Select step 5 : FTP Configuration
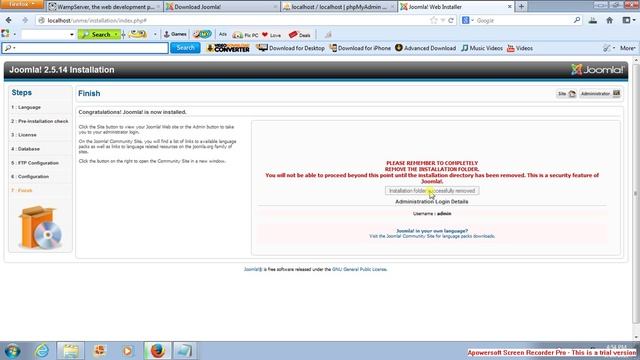Viewport: 640px width, 360px height. click(x=35, y=163)
